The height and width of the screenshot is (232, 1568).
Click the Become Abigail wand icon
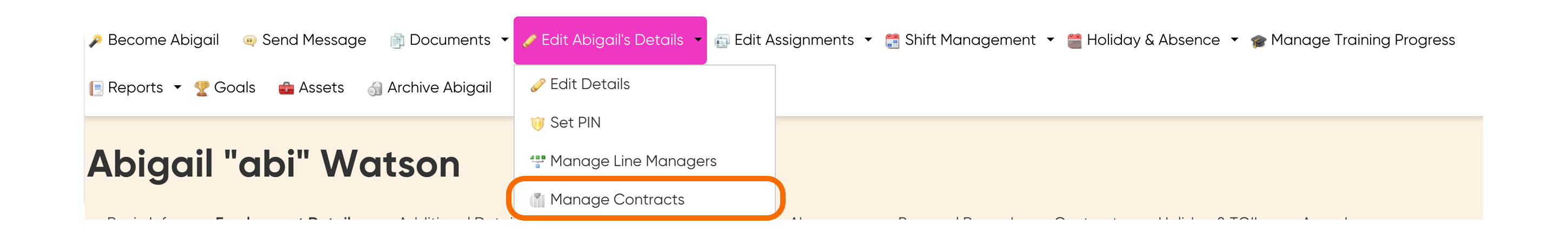tap(96, 40)
